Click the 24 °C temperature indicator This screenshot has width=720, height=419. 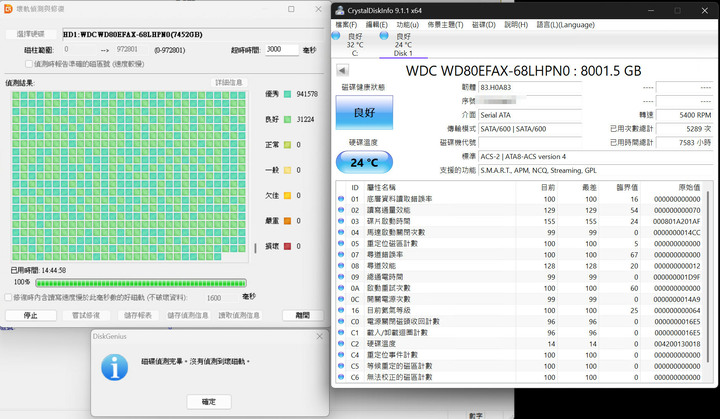point(364,162)
